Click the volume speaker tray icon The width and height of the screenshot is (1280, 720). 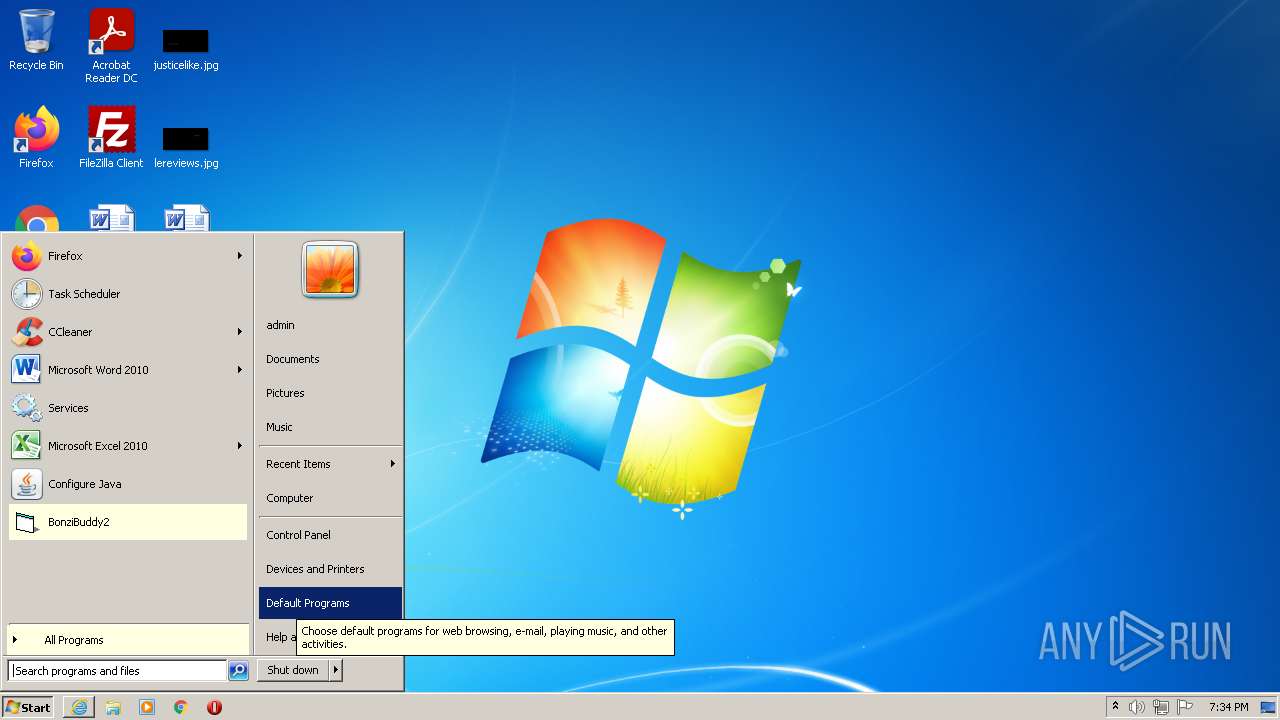click(x=1137, y=707)
